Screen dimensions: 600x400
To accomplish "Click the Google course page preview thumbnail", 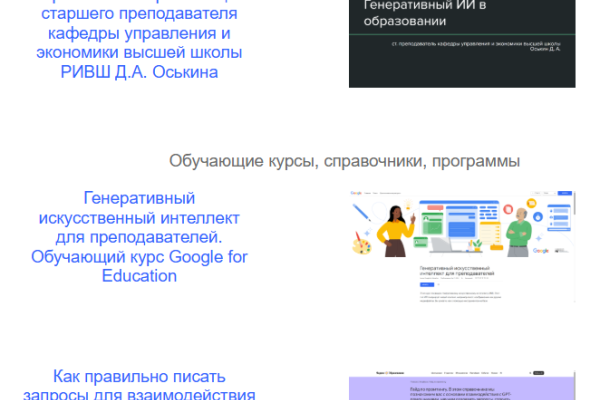I will pos(462,243).
